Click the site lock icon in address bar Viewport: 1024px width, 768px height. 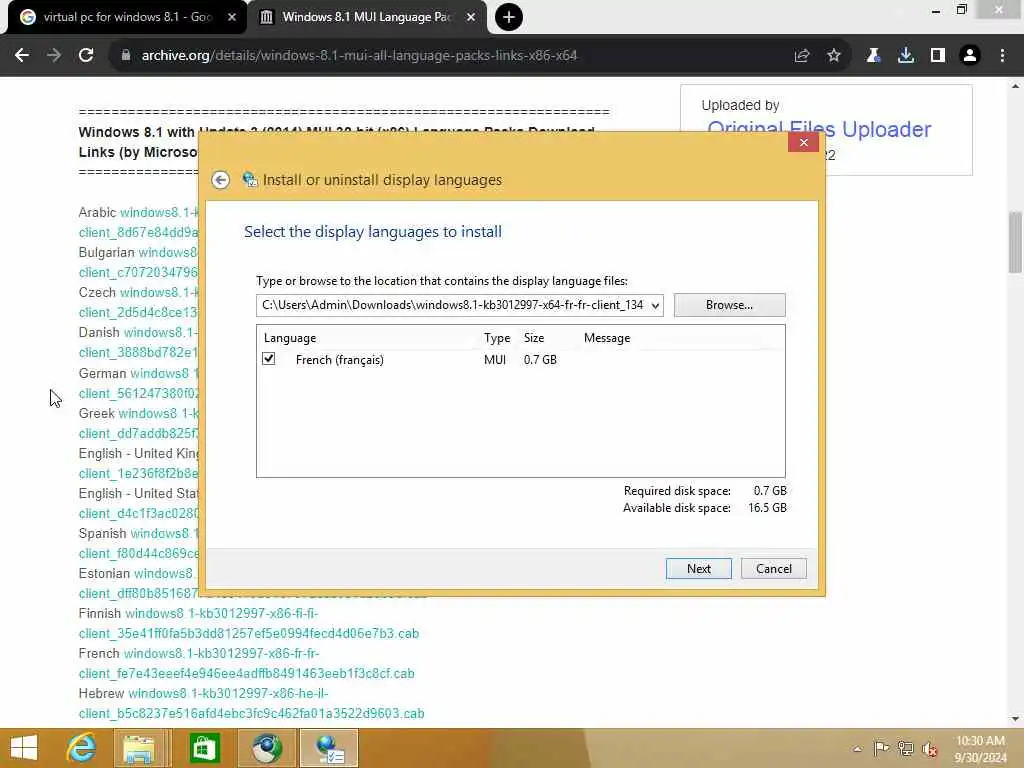(x=126, y=56)
